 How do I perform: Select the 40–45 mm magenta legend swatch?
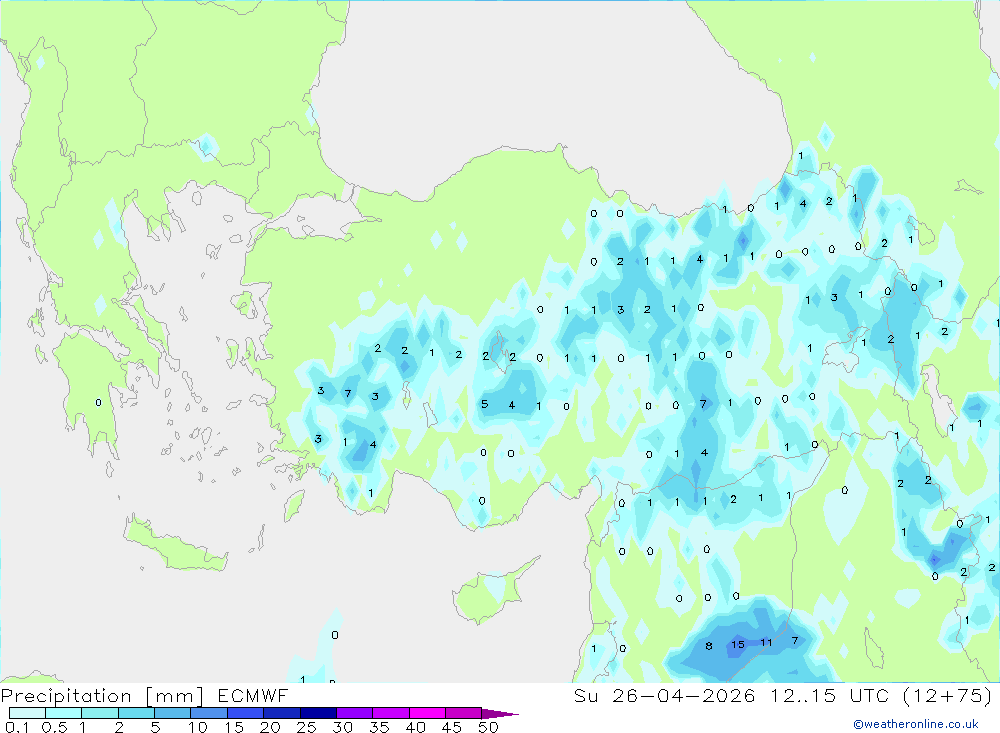pyautogui.click(x=427, y=713)
